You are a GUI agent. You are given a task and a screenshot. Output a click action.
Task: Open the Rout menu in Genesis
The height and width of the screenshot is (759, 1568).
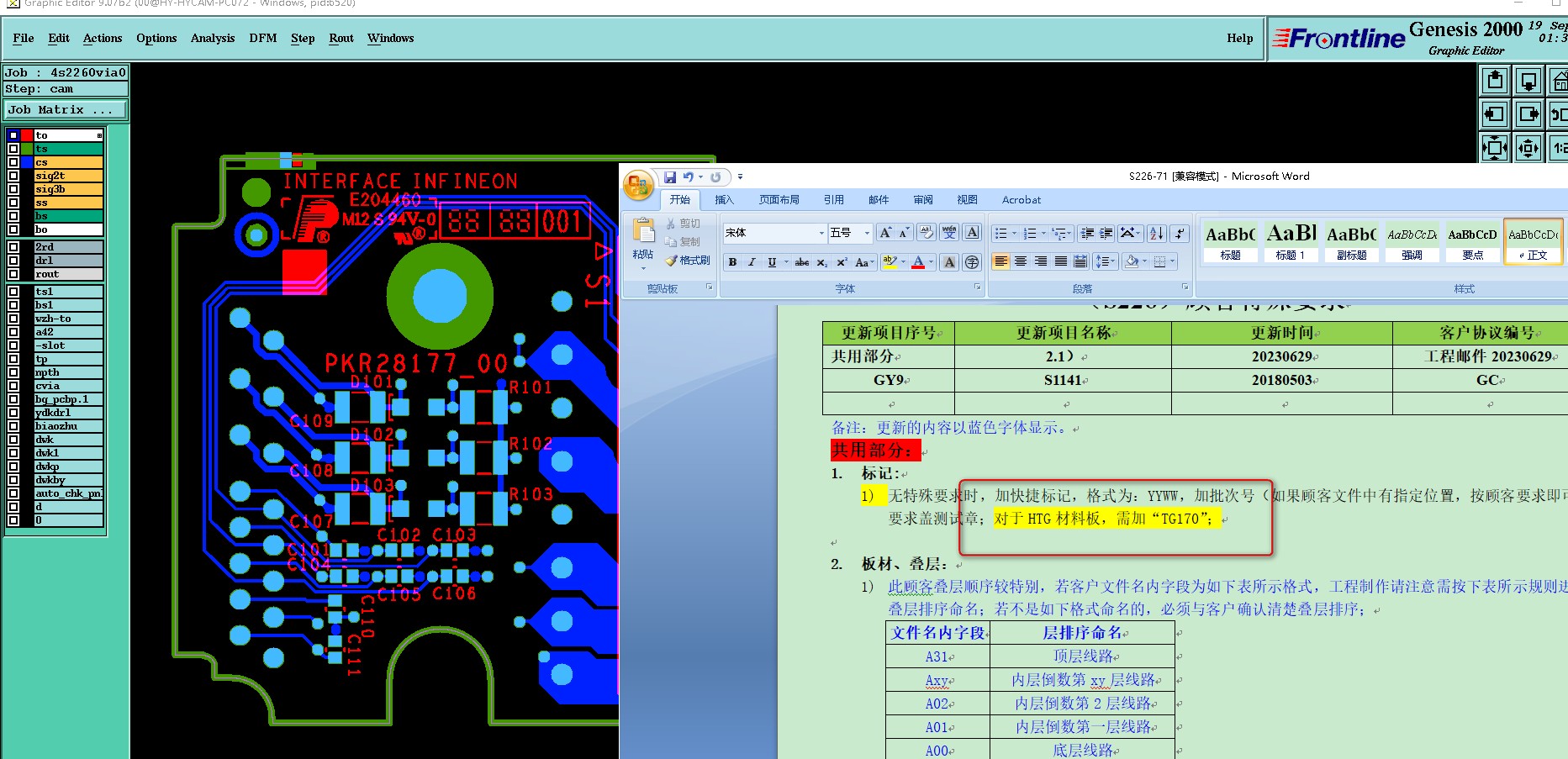341,39
